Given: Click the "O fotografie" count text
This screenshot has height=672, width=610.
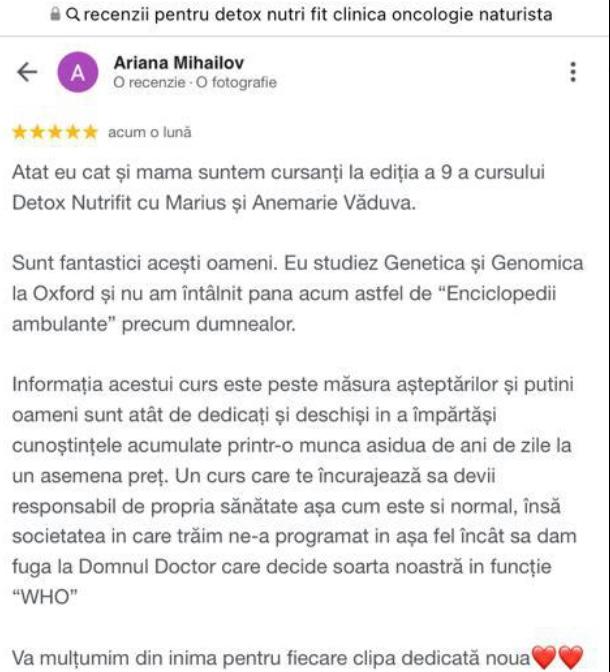Looking at the screenshot, I should pos(236,82).
